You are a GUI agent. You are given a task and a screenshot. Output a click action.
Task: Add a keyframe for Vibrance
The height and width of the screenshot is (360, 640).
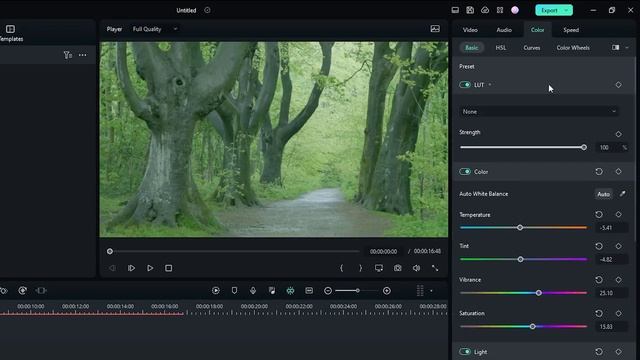click(x=618, y=280)
